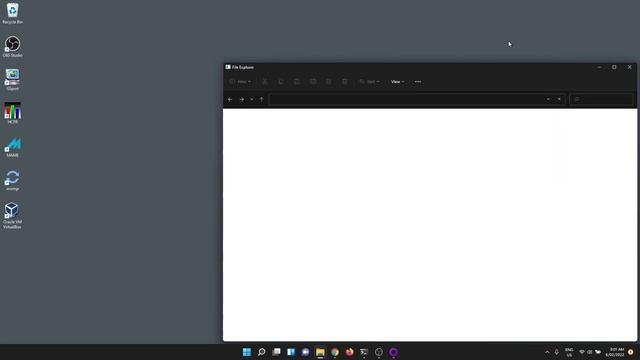This screenshot has height=360, width=640.
Task: Maximize the File Explorer window
Action: click(614, 67)
